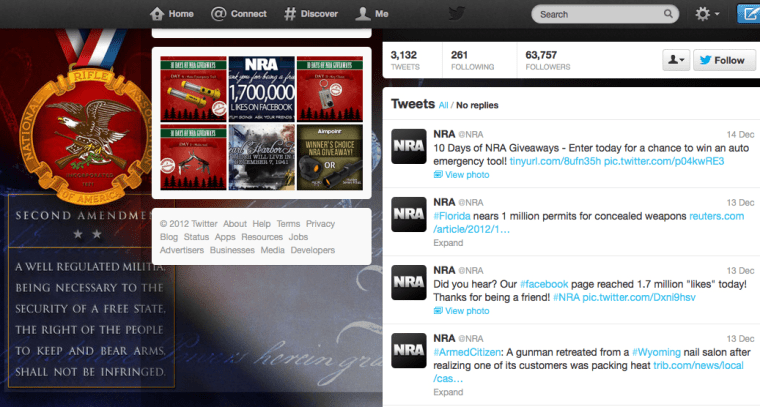Screen dimensions: 760x407
Task: Open the Apps footer link
Action: [x=225, y=237]
